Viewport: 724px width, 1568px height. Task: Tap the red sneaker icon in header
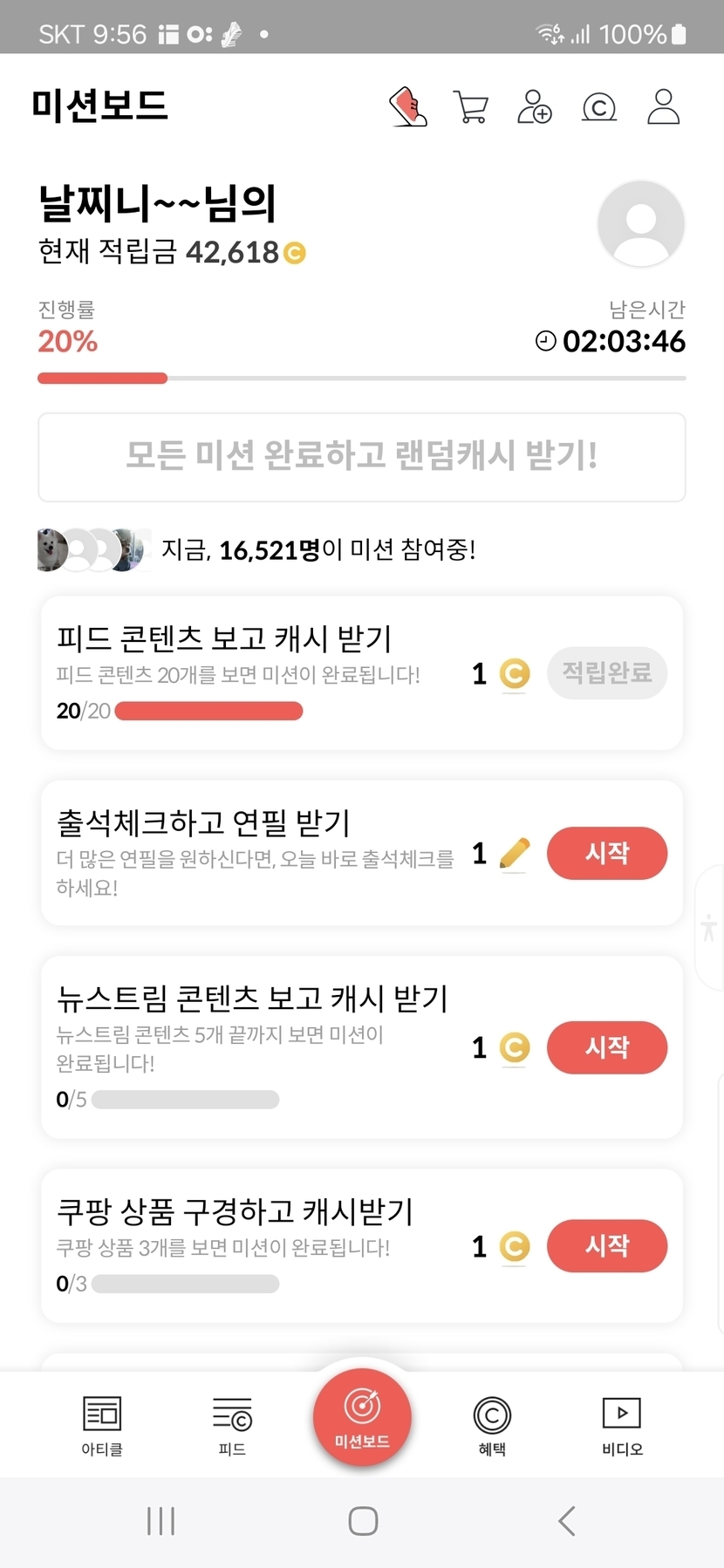[407, 107]
